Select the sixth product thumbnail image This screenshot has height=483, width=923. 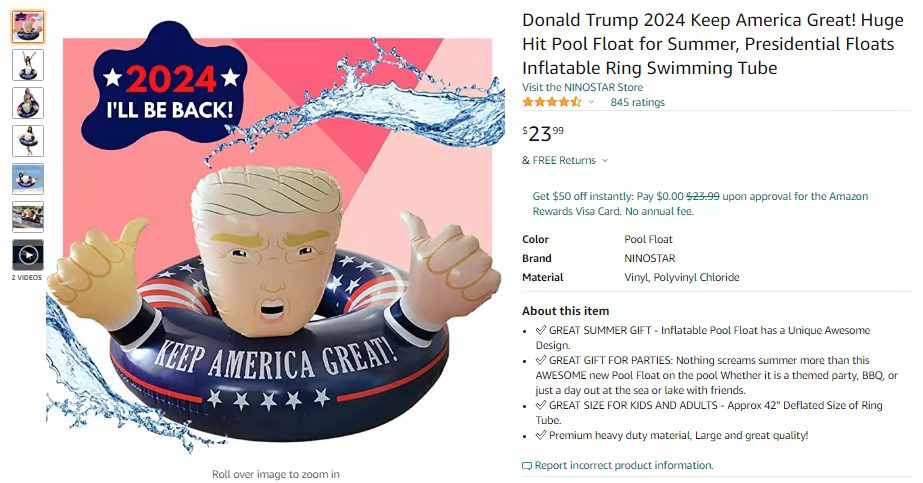[x=28, y=217]
